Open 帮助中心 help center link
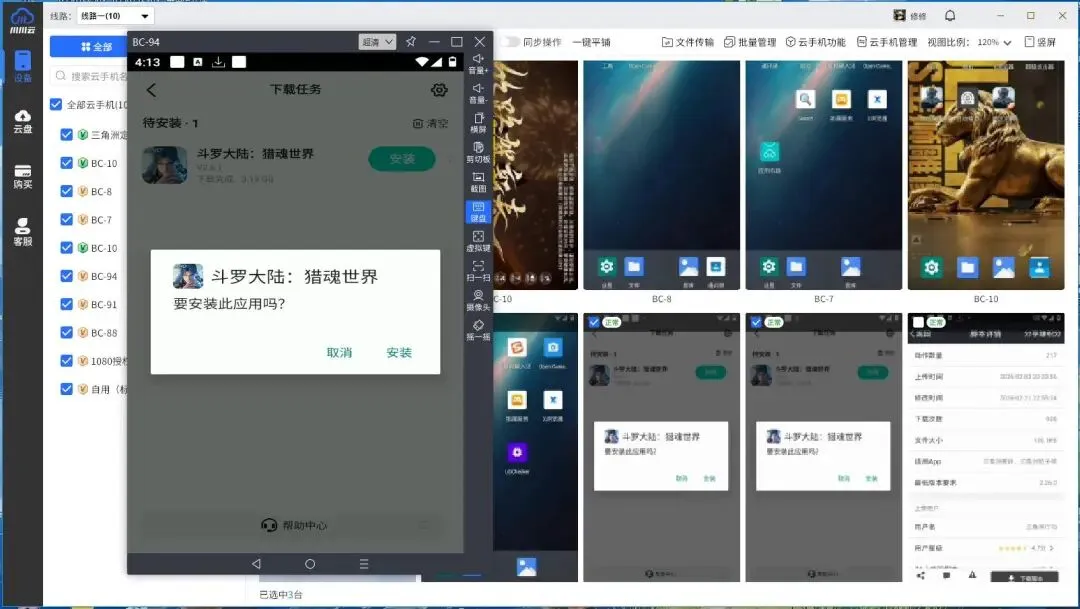This screenshot has width=1080, height=609. pos(294,525)
